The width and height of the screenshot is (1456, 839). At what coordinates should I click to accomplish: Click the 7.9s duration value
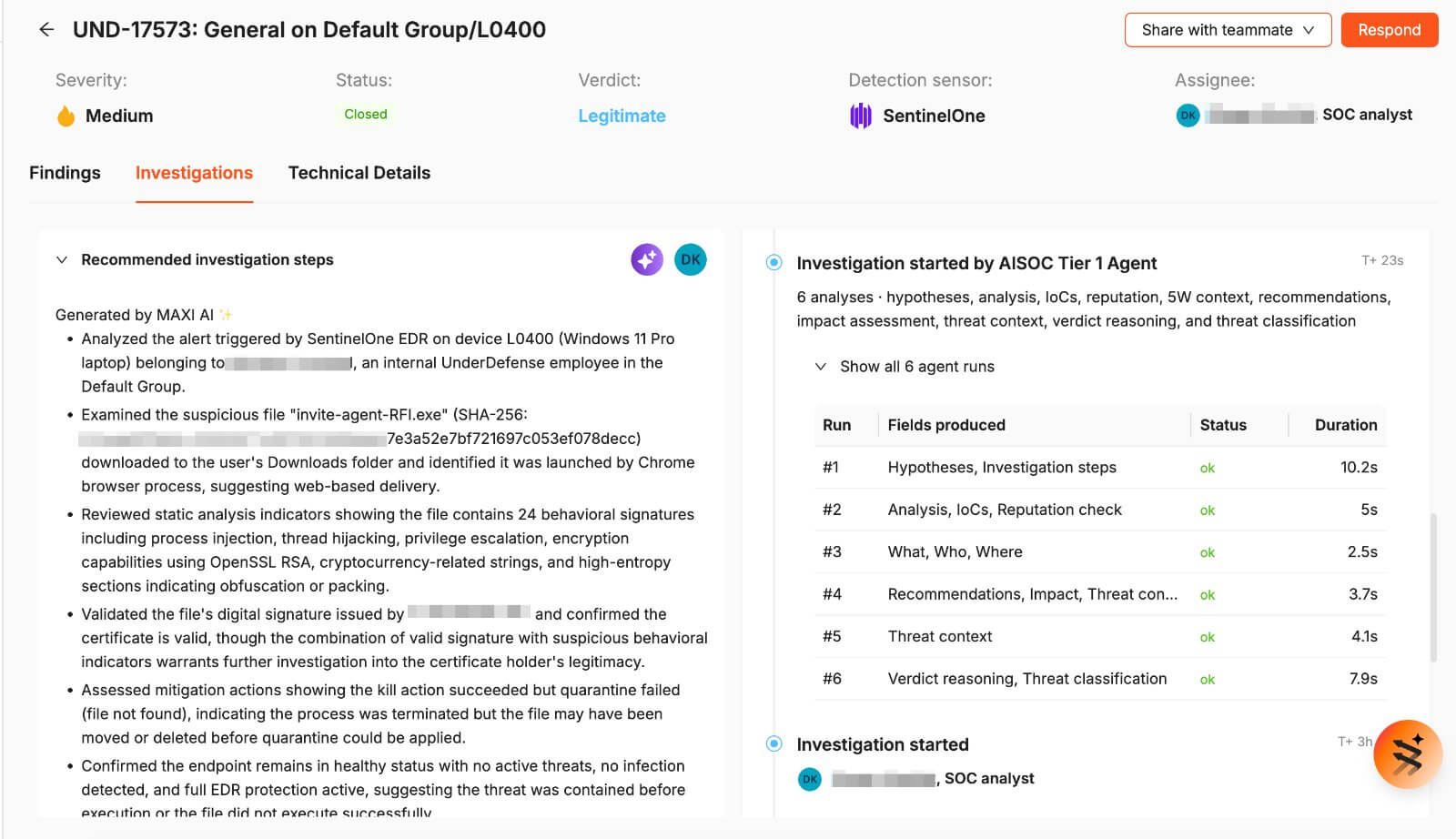pos(1363,679)
